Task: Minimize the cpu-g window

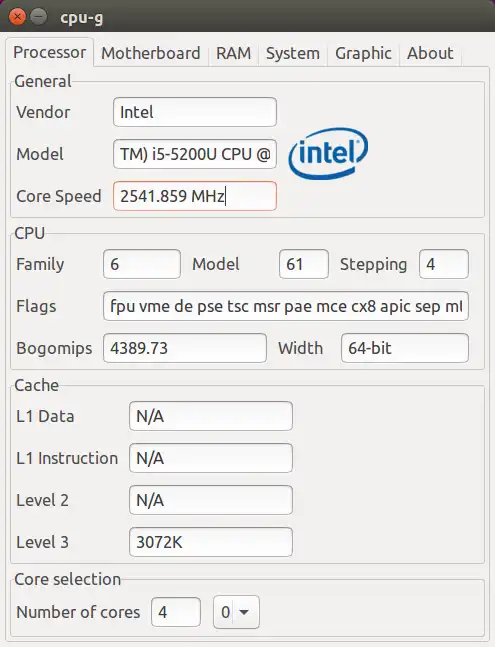Action: pos(39,17)
